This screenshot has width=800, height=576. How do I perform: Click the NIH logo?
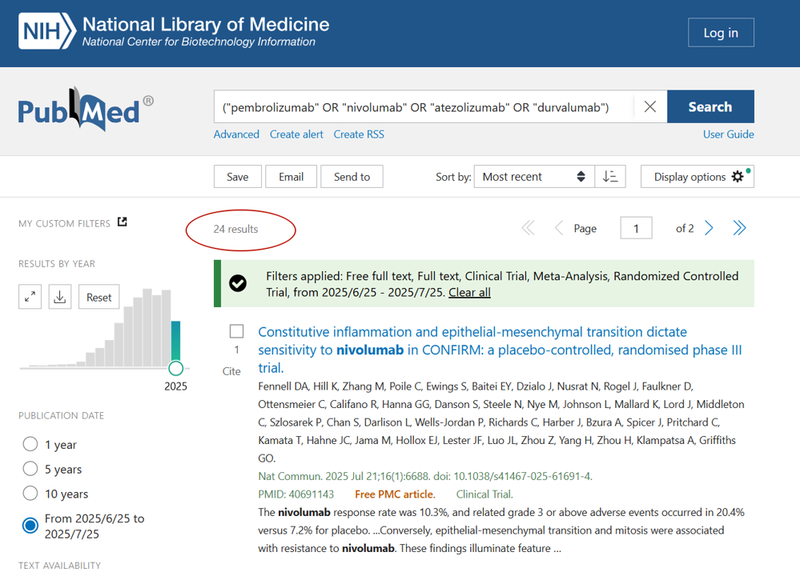[46, 32]
